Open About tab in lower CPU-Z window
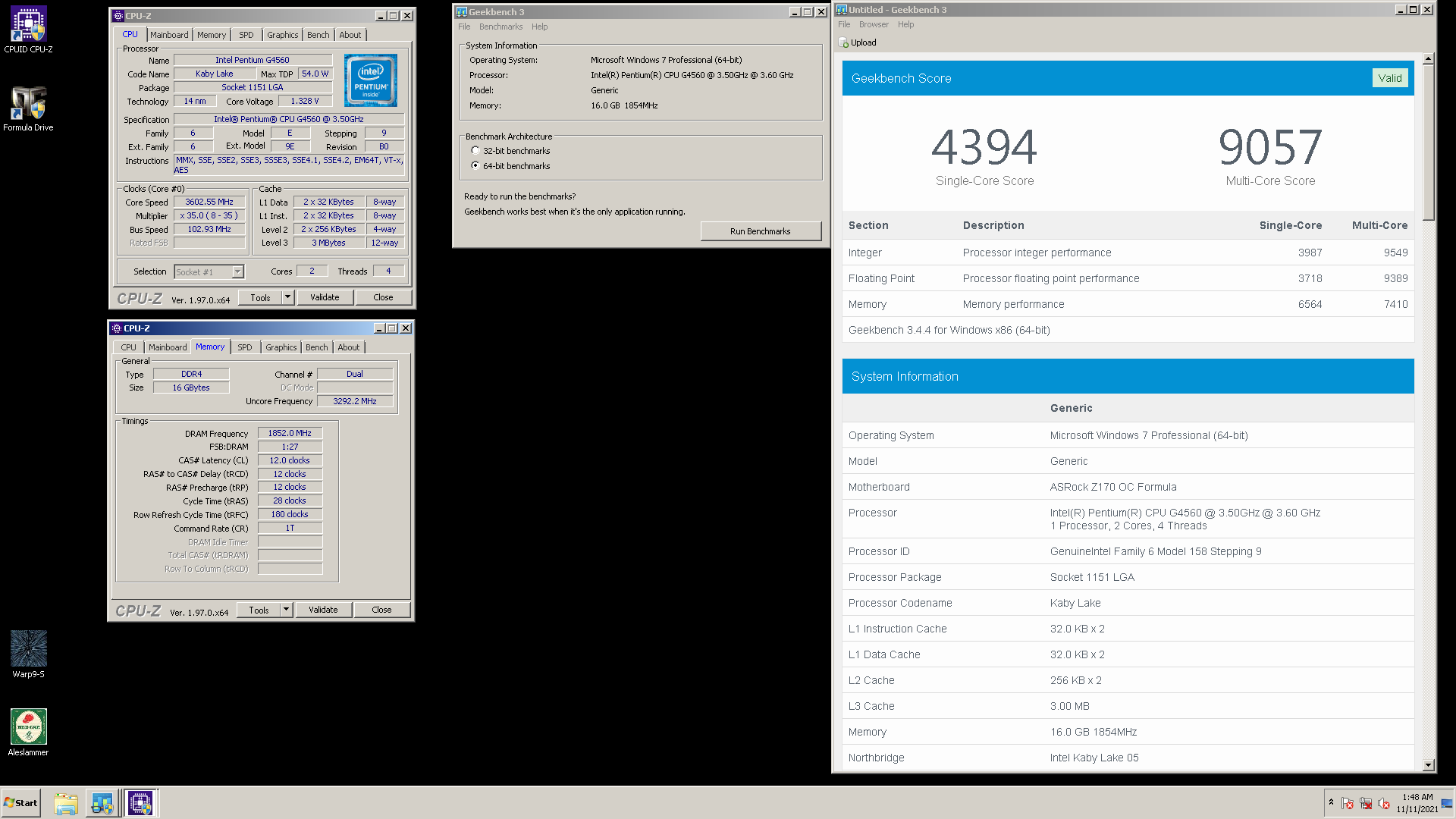This screenshot has height=819, width=1456. [349, 347]
